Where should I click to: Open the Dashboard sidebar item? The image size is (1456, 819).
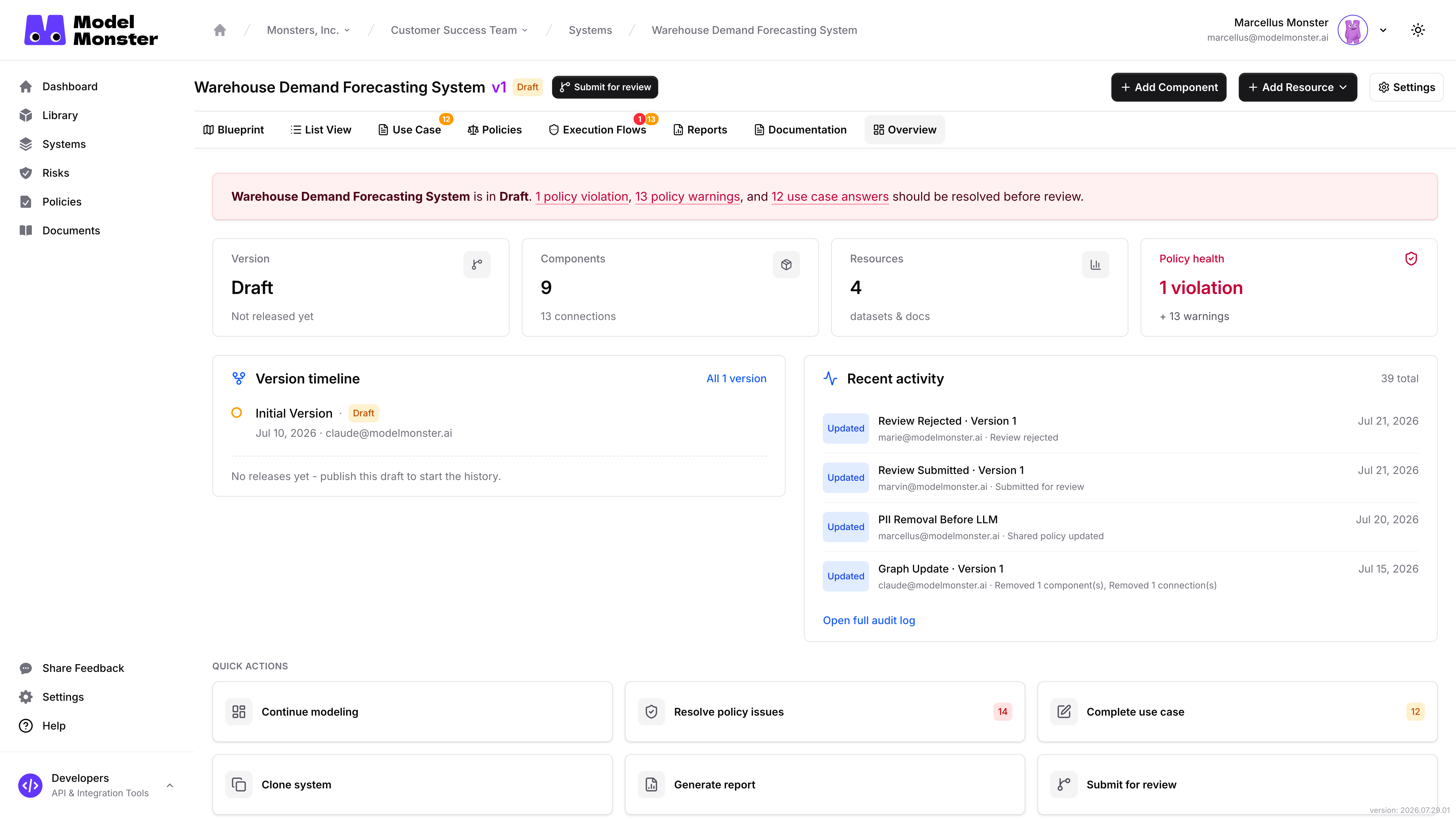click(70, 86)
